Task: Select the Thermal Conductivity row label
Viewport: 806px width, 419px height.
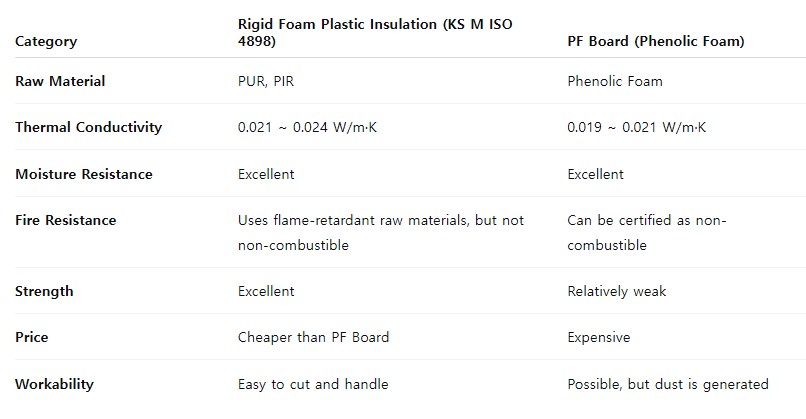Action: [x=88, y=127]
